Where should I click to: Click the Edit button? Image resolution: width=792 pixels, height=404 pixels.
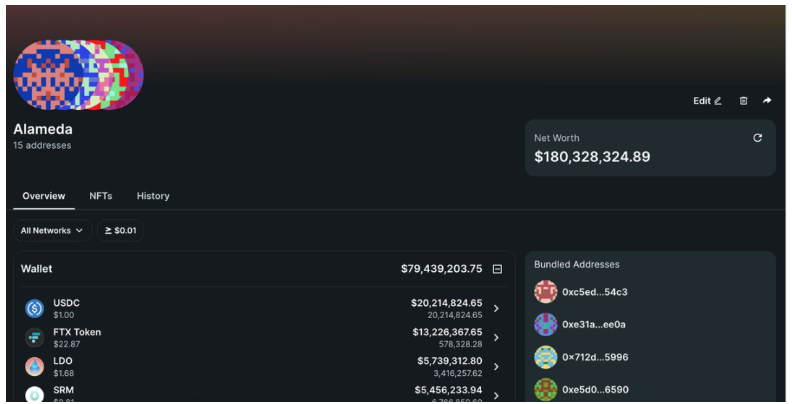coord(707,101)
